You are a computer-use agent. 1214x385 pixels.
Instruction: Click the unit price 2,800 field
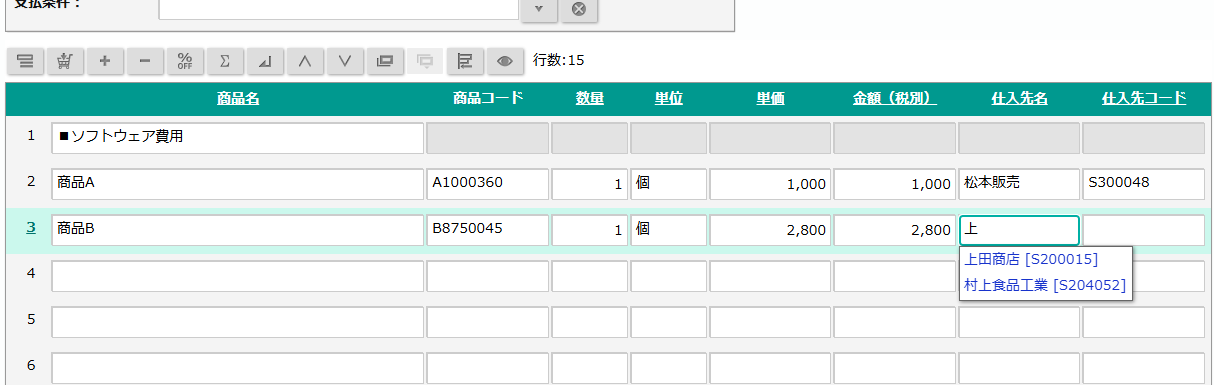coord(770,230)
